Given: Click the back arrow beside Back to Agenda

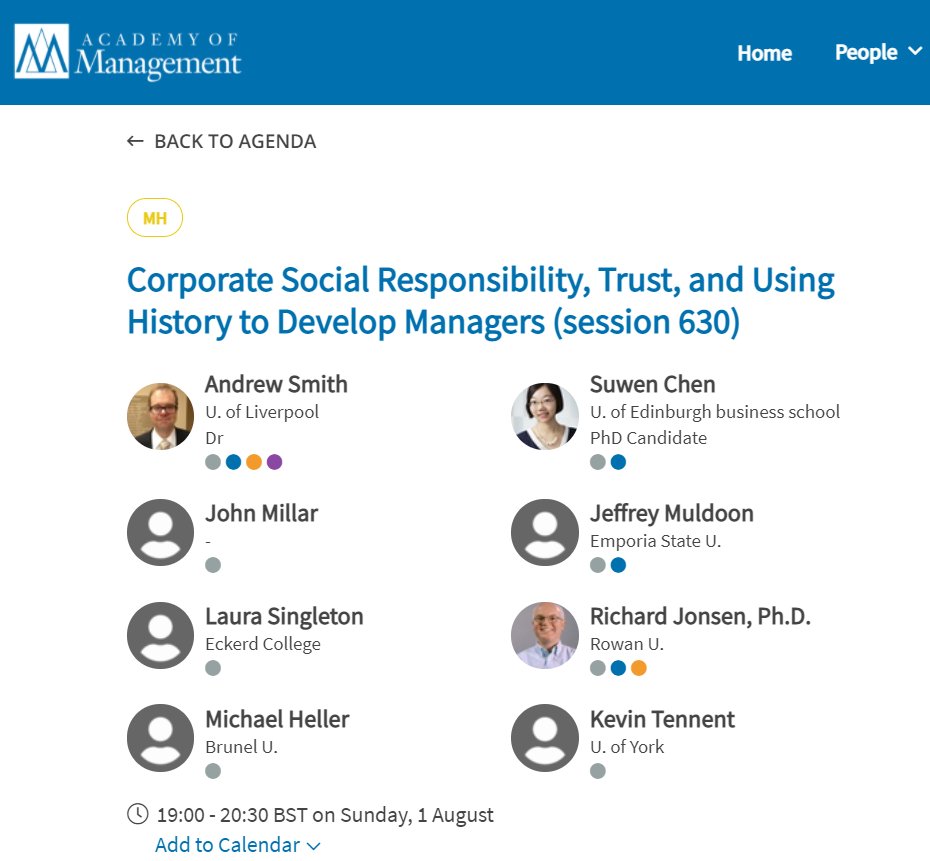Looking at the screenshot, I should pyautogui.click(x=135, y=141).
